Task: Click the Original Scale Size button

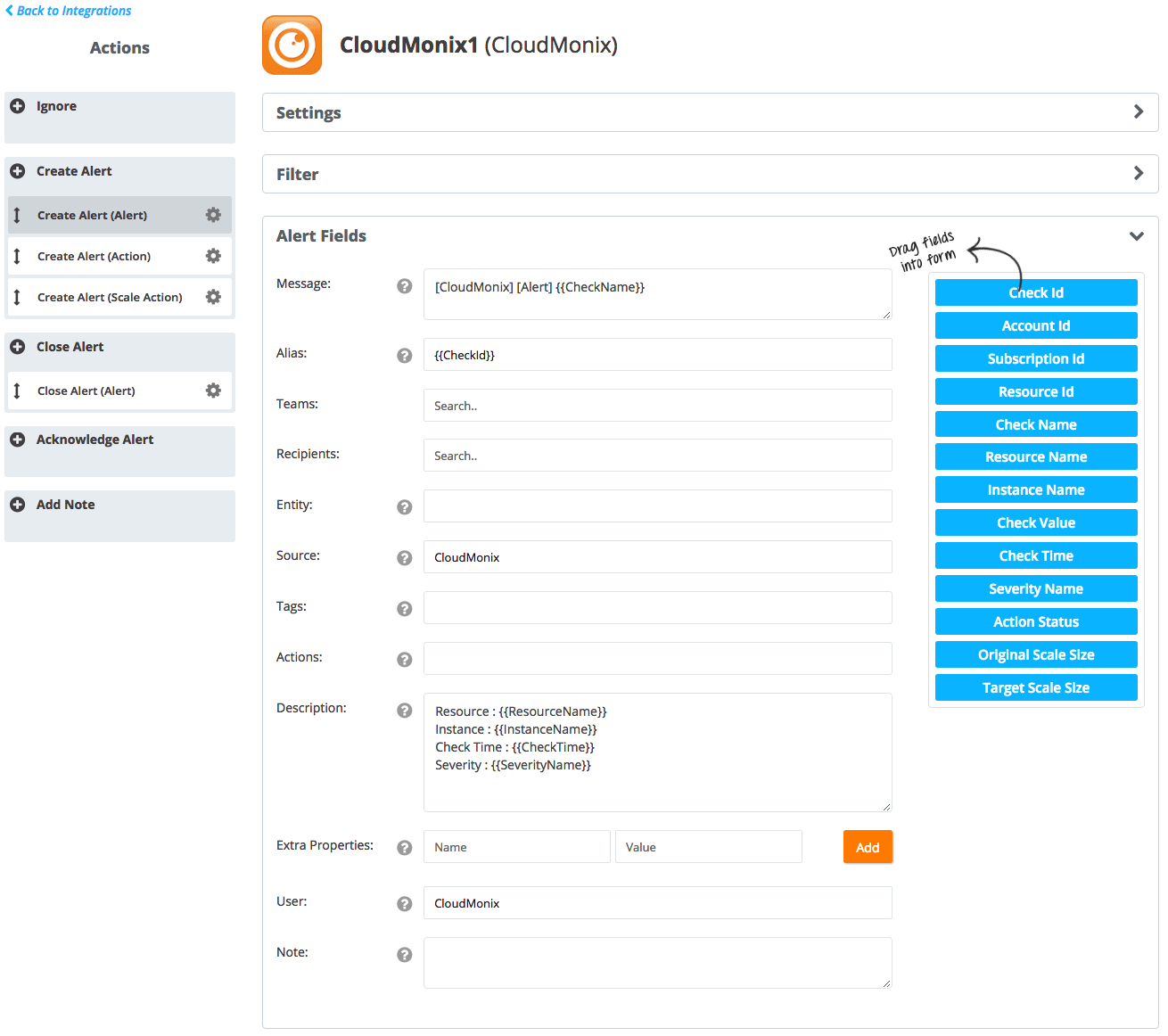Action: pos(1036,654)
